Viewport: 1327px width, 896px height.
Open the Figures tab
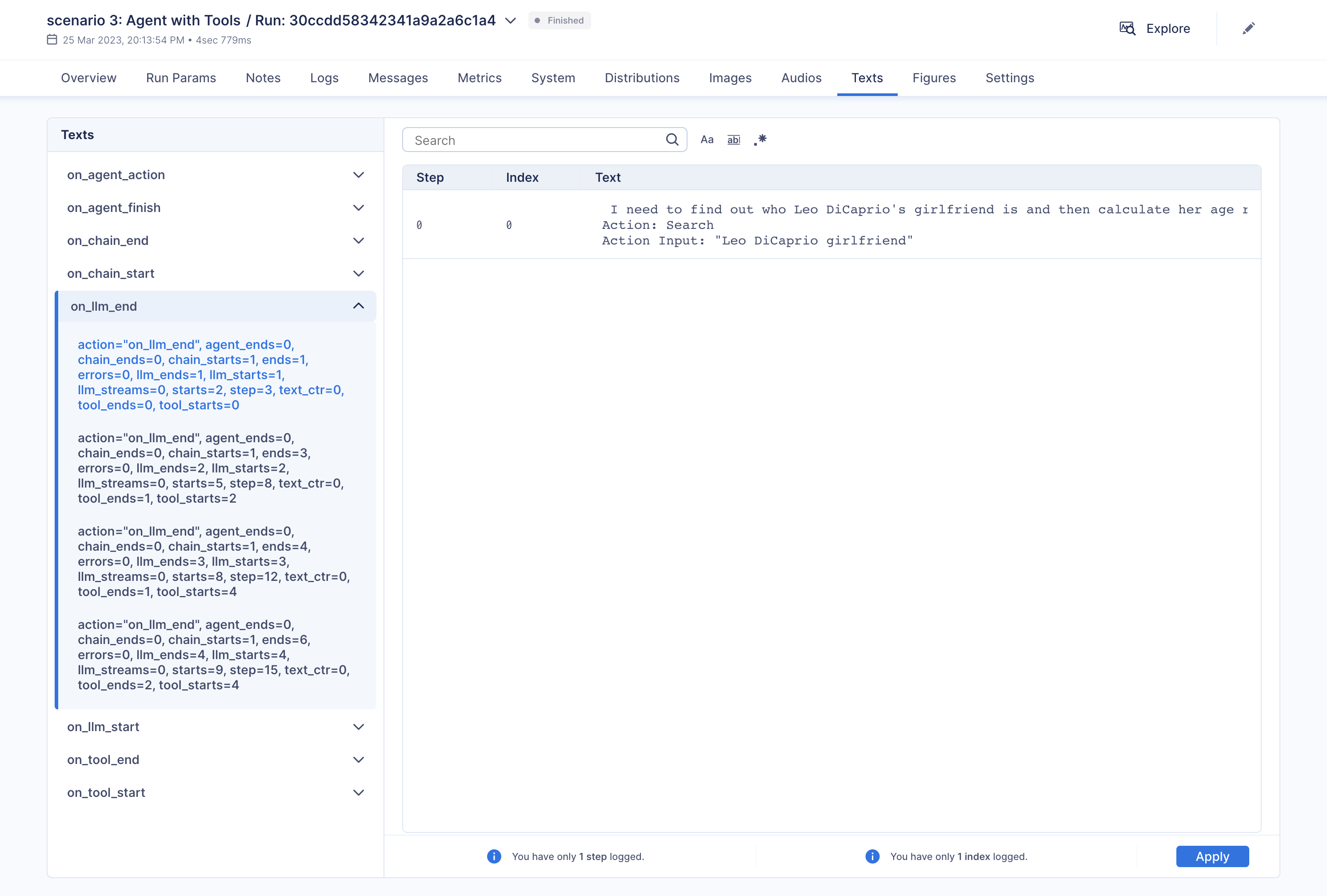pos(934,78)
